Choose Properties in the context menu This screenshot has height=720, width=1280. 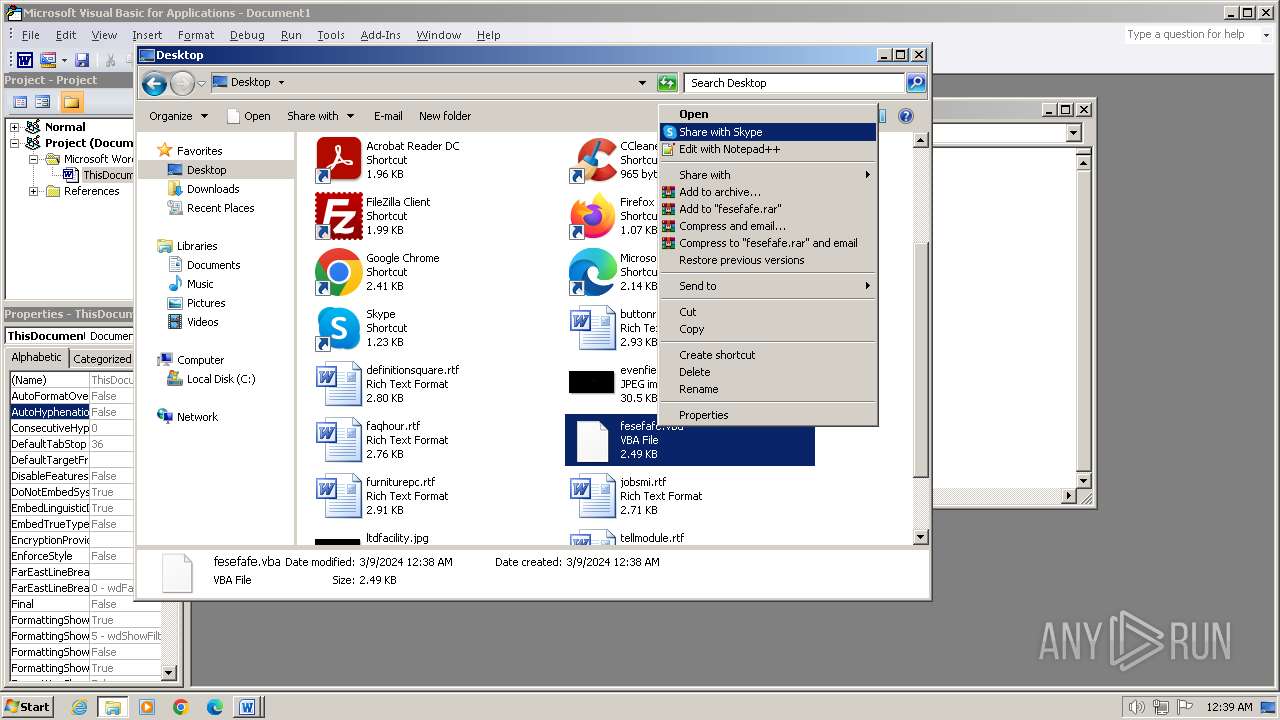(768, 415)
